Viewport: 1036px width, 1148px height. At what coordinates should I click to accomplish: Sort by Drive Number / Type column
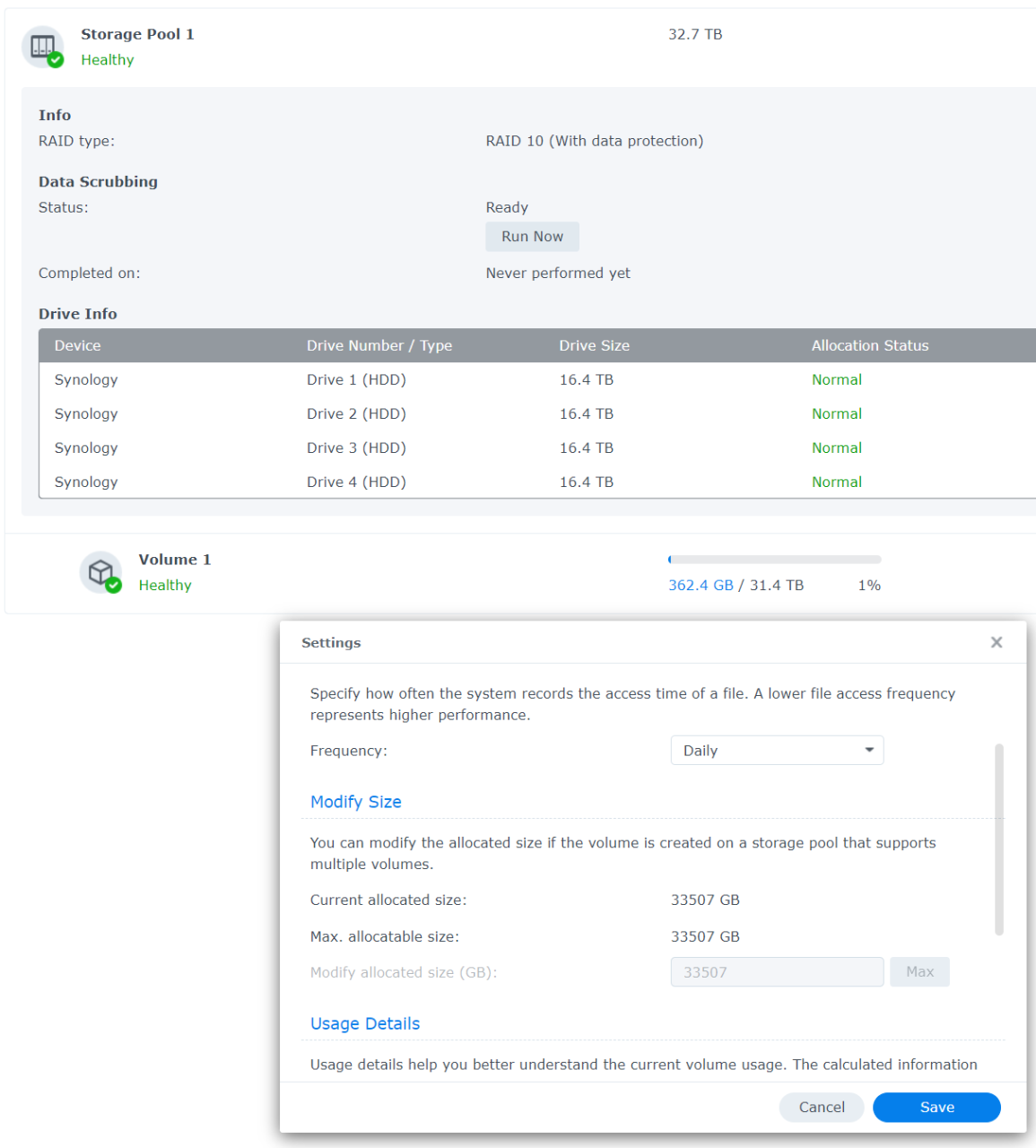pos(379,346)
